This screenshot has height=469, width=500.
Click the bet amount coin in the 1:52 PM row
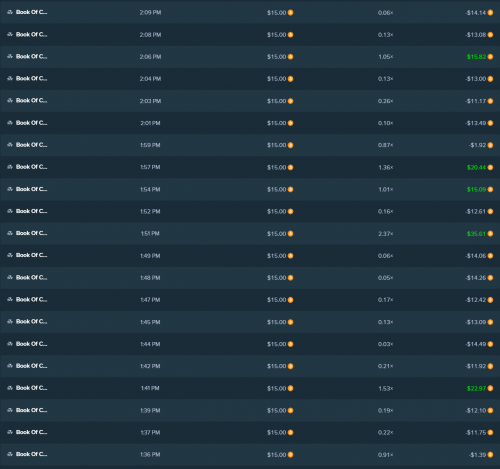point(290,211)
